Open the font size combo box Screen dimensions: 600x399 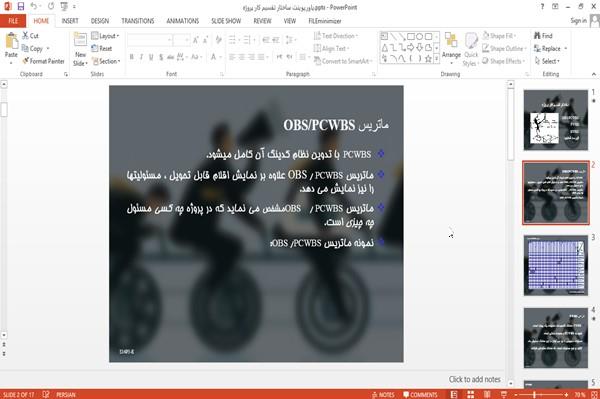(181, 40)
